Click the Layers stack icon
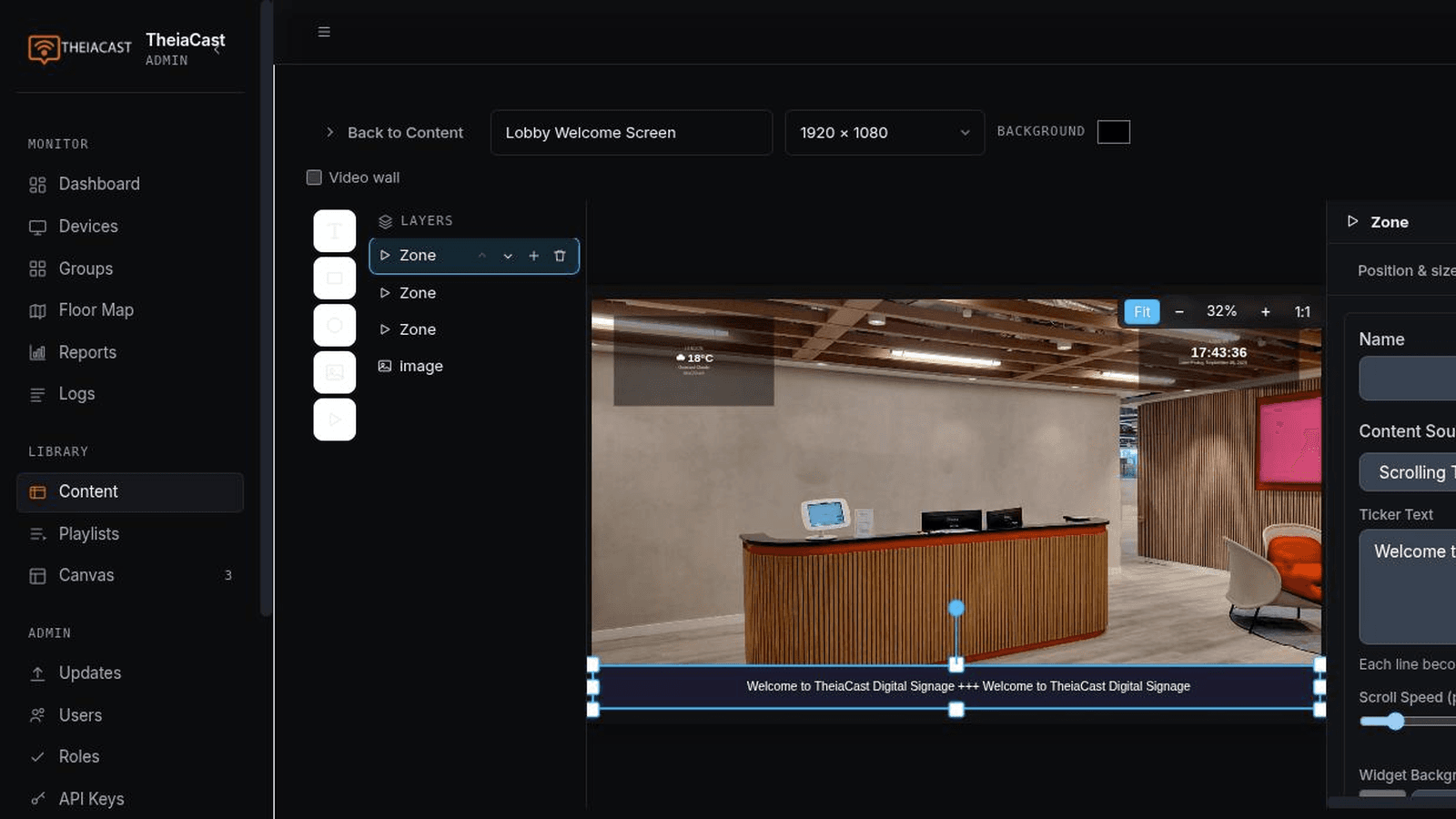This screenshot has width=1456, height=819. click(x=385, y=221)
